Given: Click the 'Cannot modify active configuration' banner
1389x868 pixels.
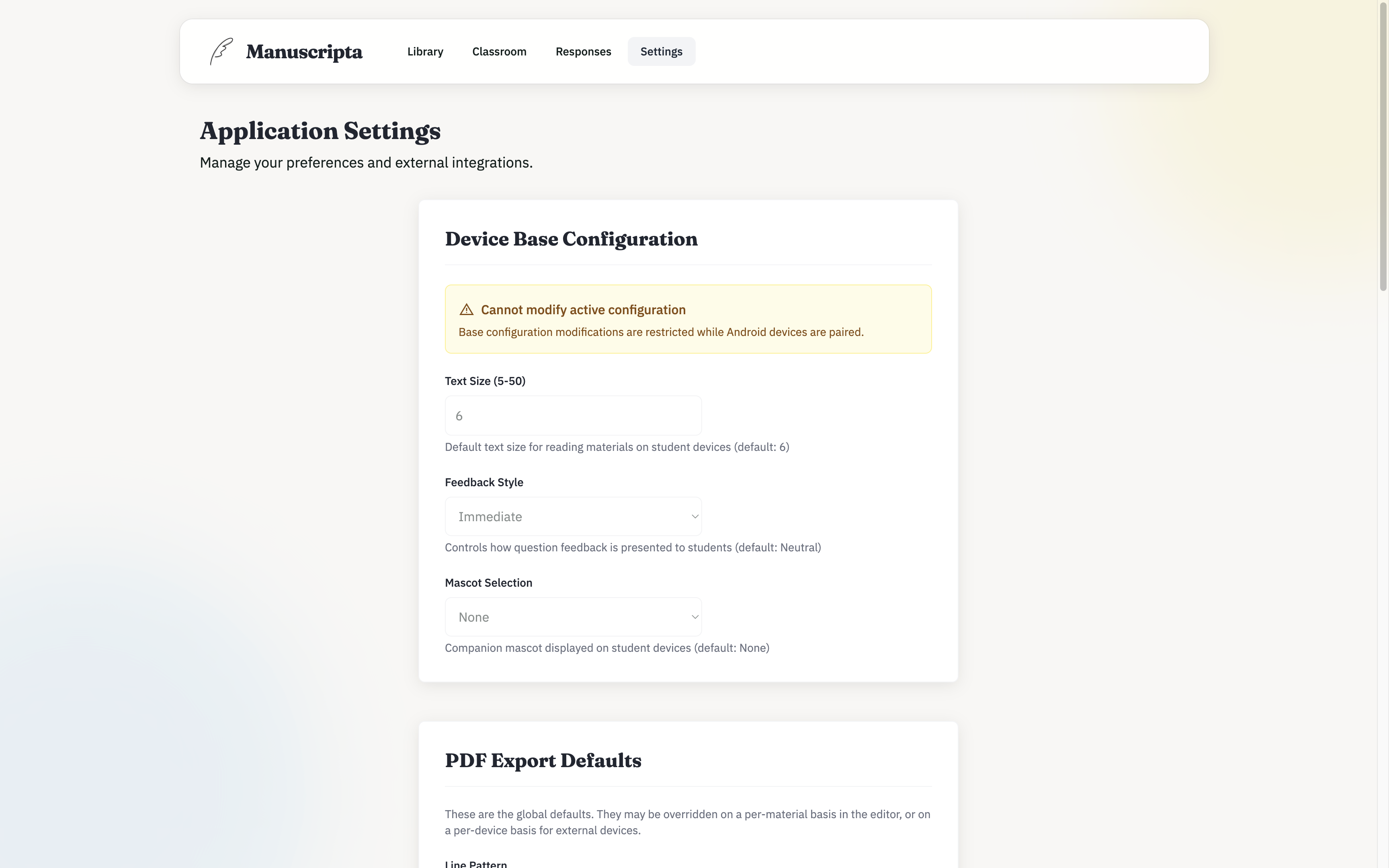Looking at the screenshot, I should tap(688, 319).
